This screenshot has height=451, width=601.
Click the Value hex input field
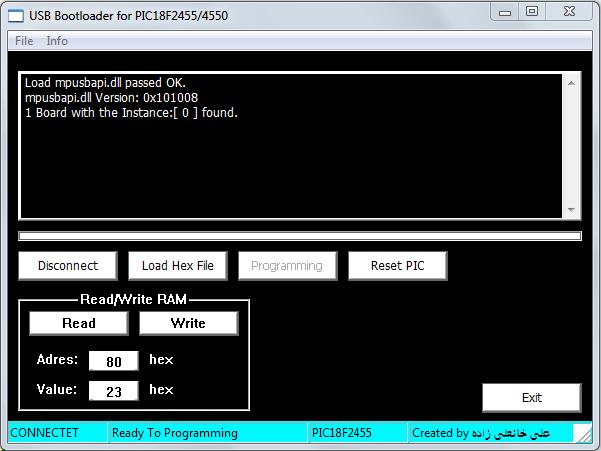(x=113, y=391)
